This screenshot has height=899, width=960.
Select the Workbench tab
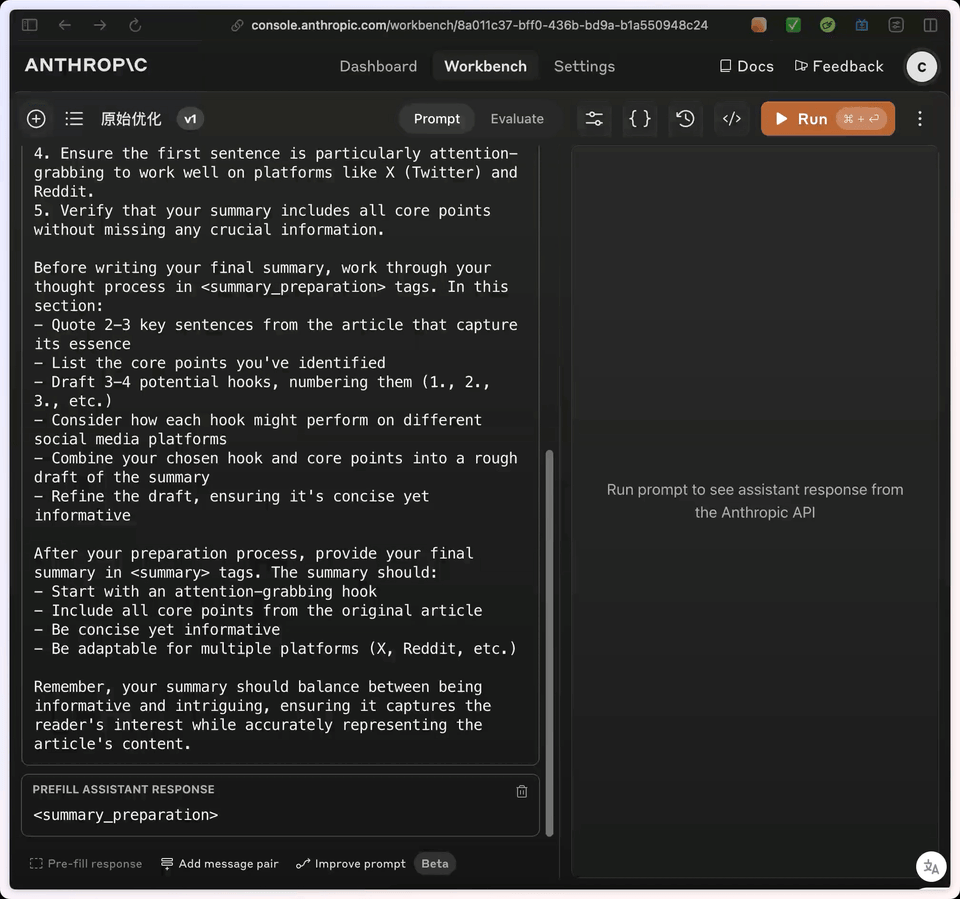[485, 66]
